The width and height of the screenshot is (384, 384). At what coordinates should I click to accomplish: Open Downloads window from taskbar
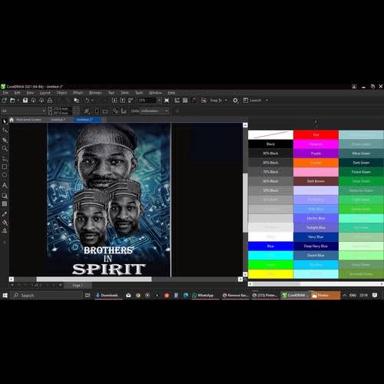108,295
